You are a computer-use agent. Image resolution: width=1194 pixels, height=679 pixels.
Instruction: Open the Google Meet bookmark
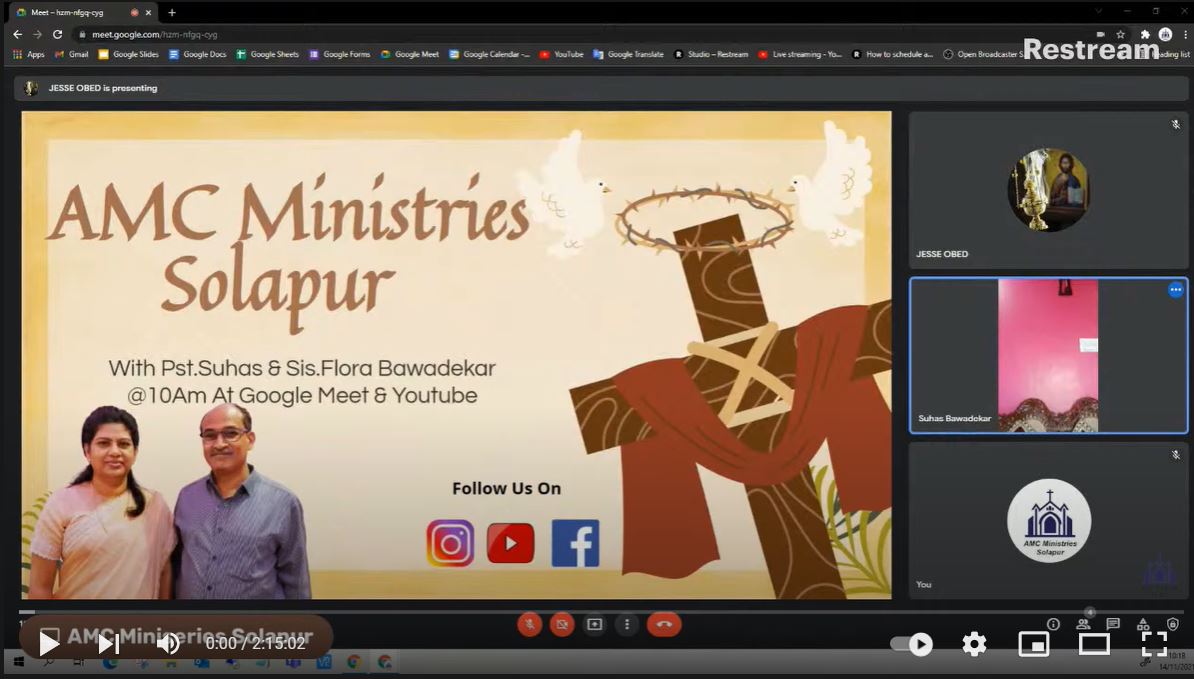coord(410,54)
